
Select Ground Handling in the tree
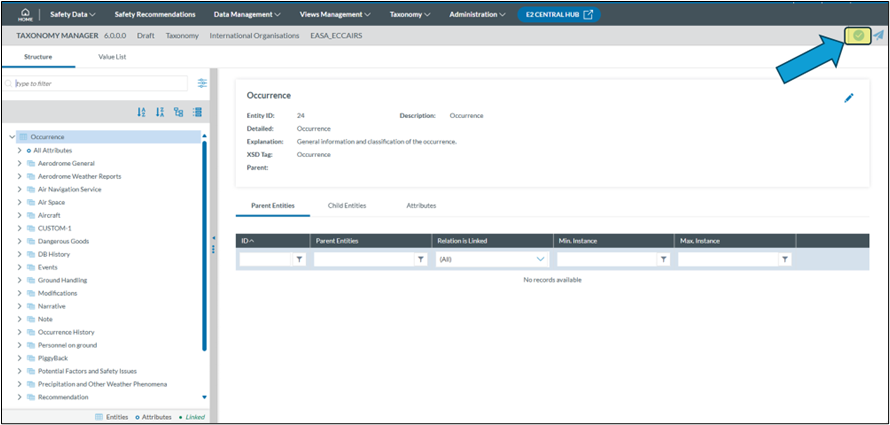click(62, 280)
